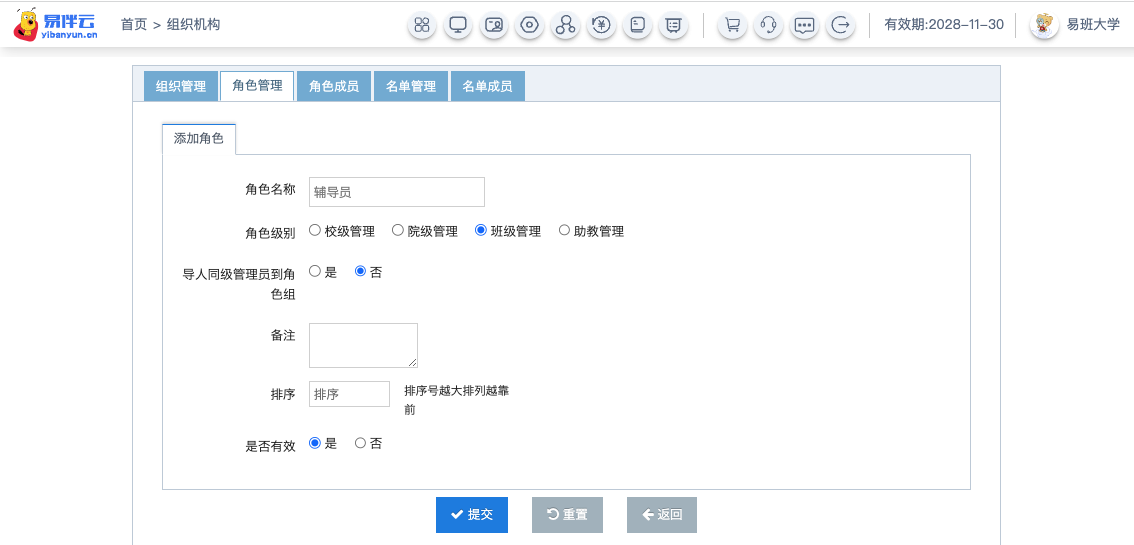Open the chat message bubble icon
Image resolution: width=1134 pixels, height=545 pixels.
click(x=804, y=25)
